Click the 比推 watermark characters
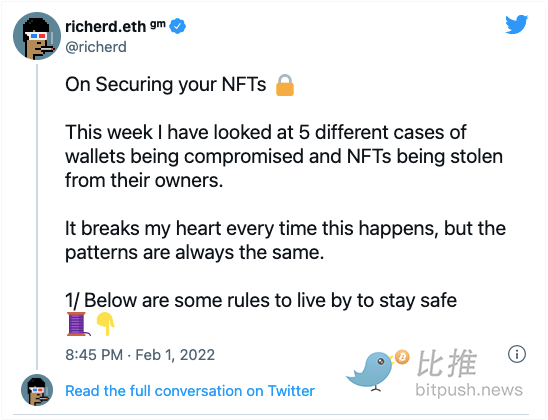 (446, 363)
